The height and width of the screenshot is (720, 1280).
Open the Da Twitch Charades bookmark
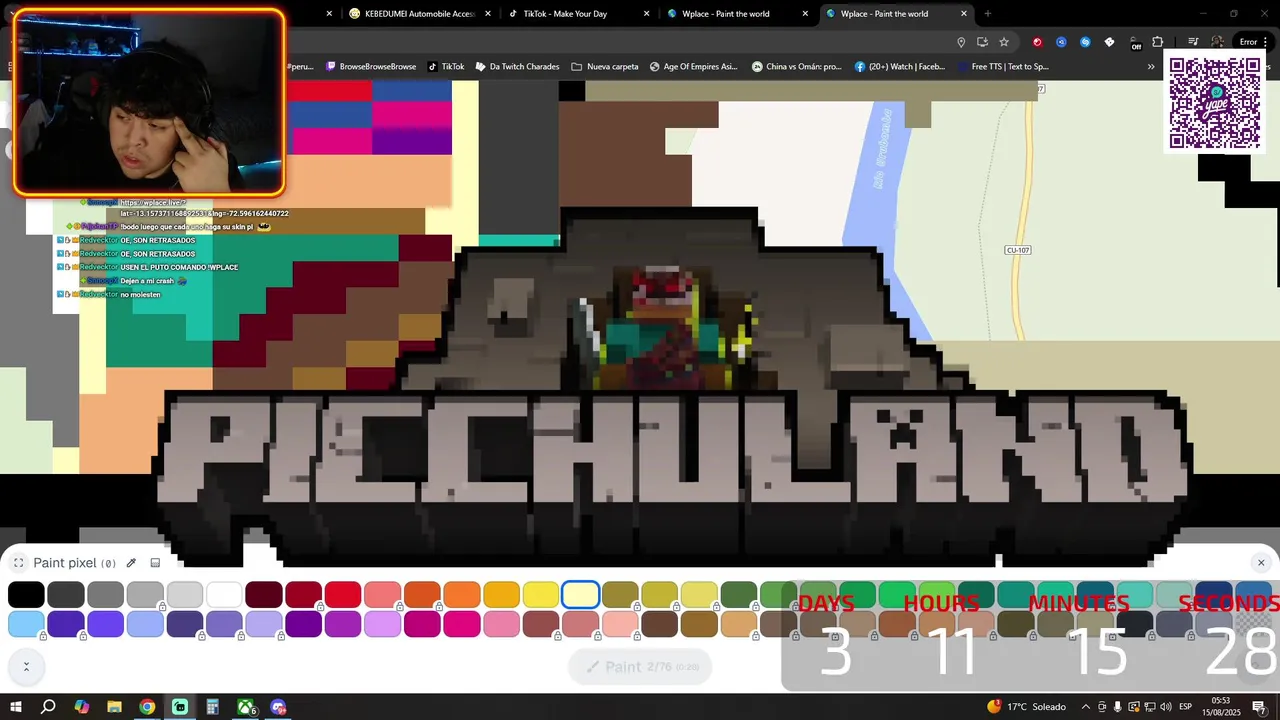coord(517,67)
